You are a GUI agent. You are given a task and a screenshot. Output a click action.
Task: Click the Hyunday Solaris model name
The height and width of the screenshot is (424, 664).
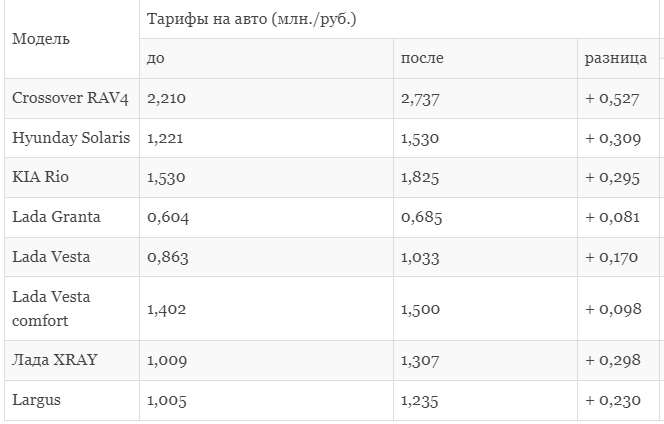click(x=71, y=138)
